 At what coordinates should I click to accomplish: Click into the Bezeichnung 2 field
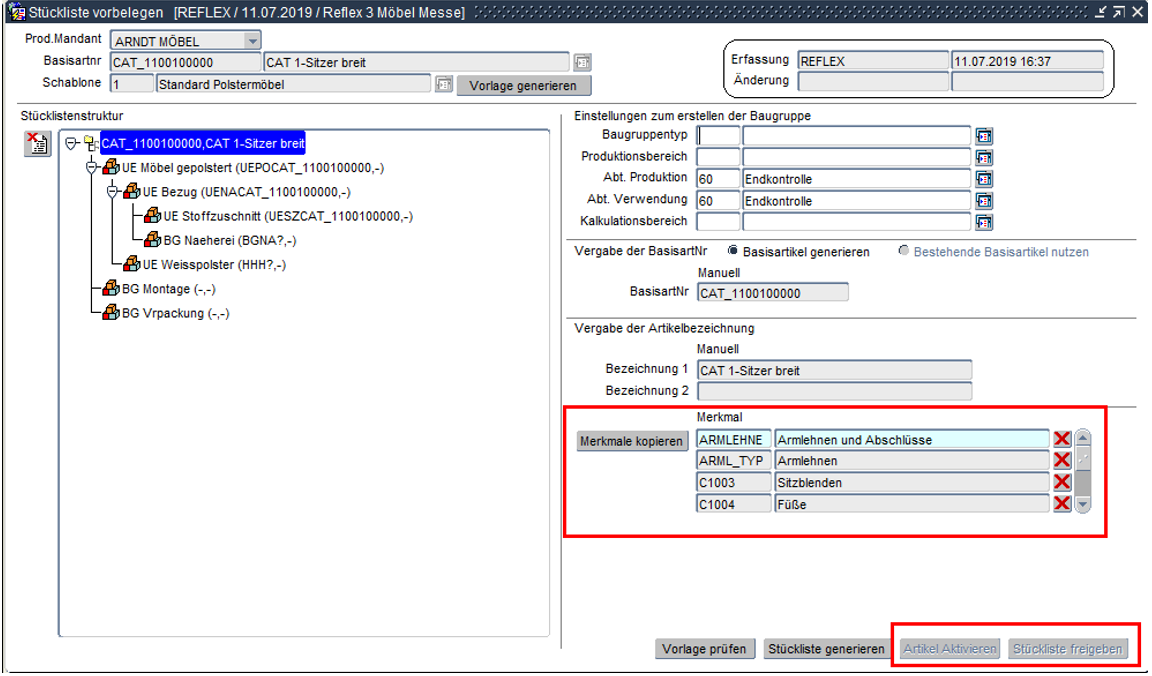[x=833, y=392]
